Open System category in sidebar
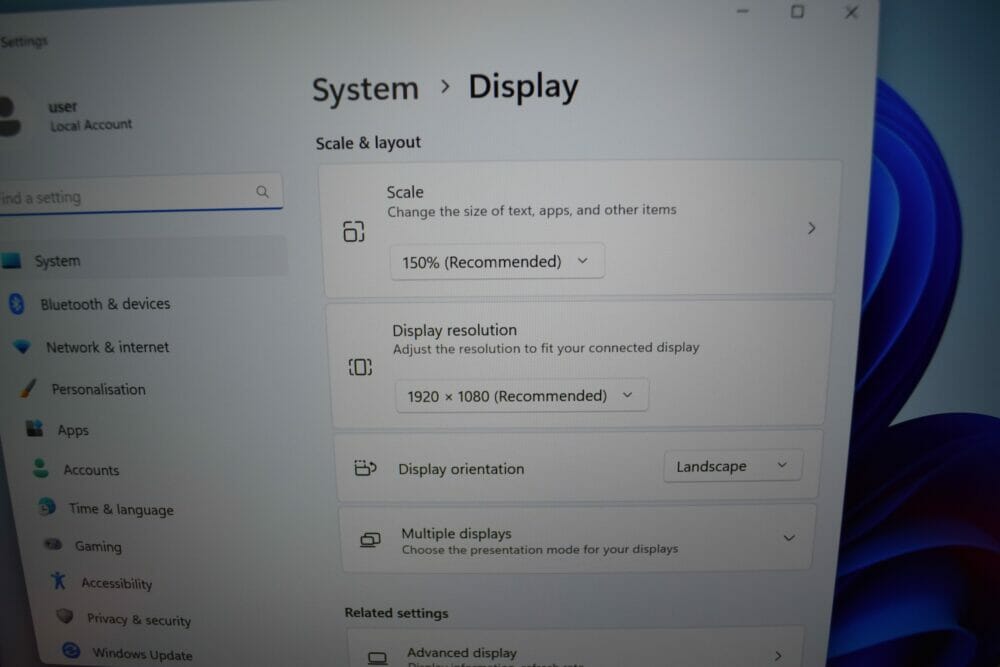The image size is (1000, 667). 143,258
